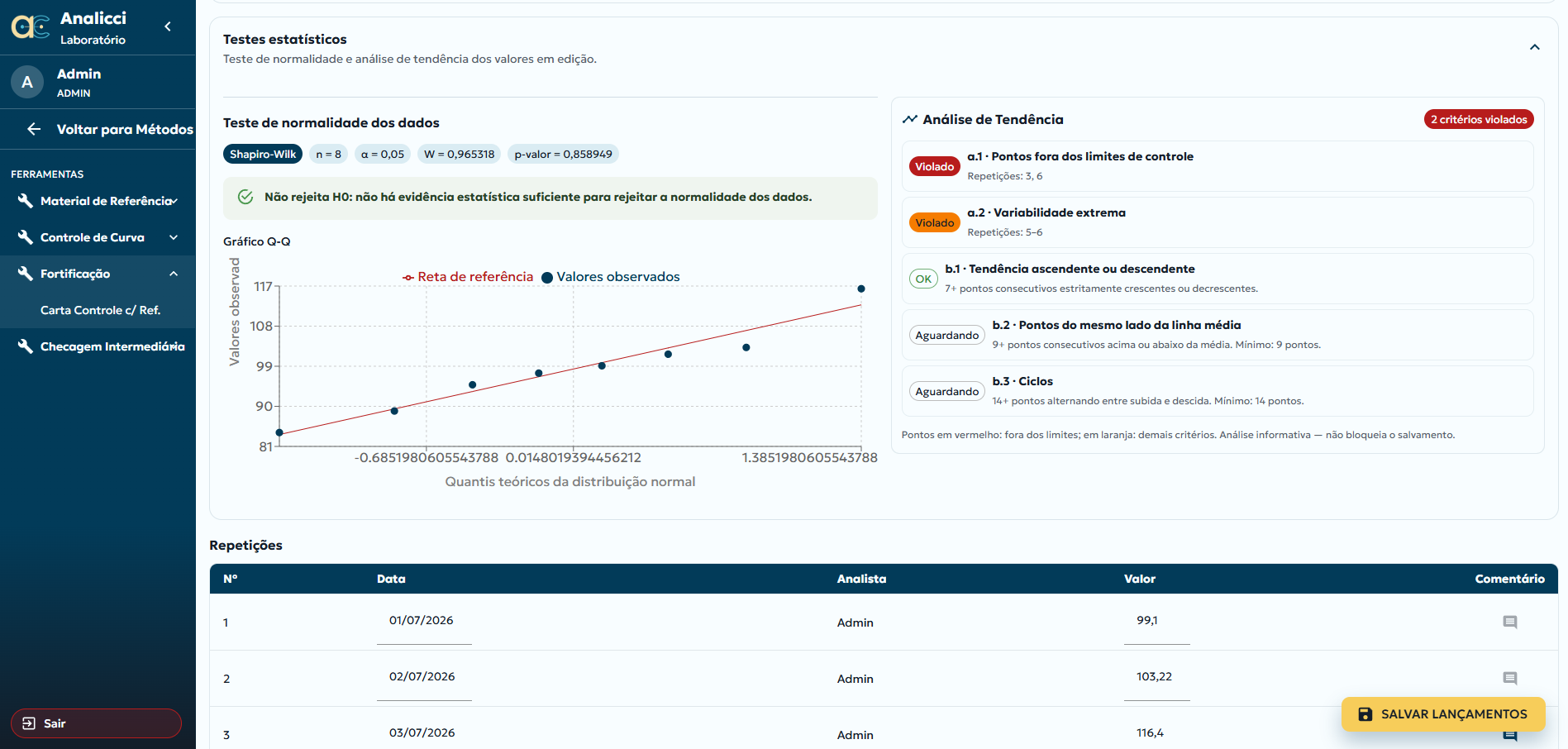Edit the value field 99,1
The height and width of the screenshot is (749, 1568).
(1156, 621)
